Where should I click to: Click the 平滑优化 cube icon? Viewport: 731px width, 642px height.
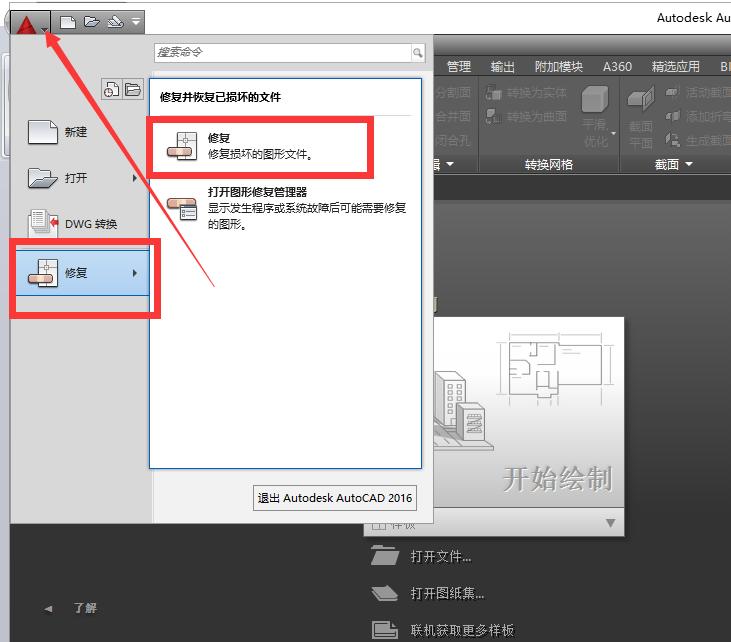click(x=595, y=98)
